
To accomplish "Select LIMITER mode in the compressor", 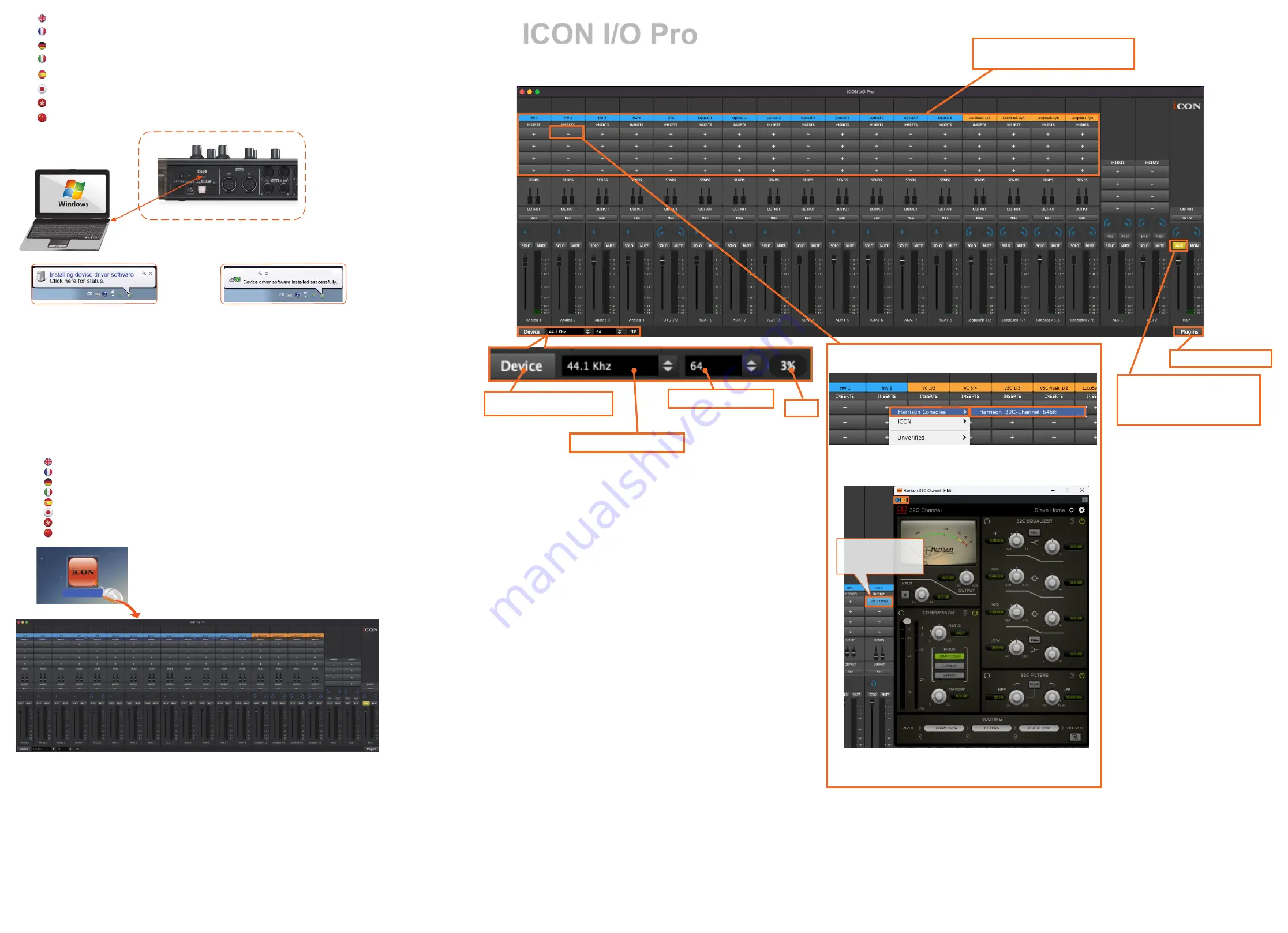I will tap(949, 675).
